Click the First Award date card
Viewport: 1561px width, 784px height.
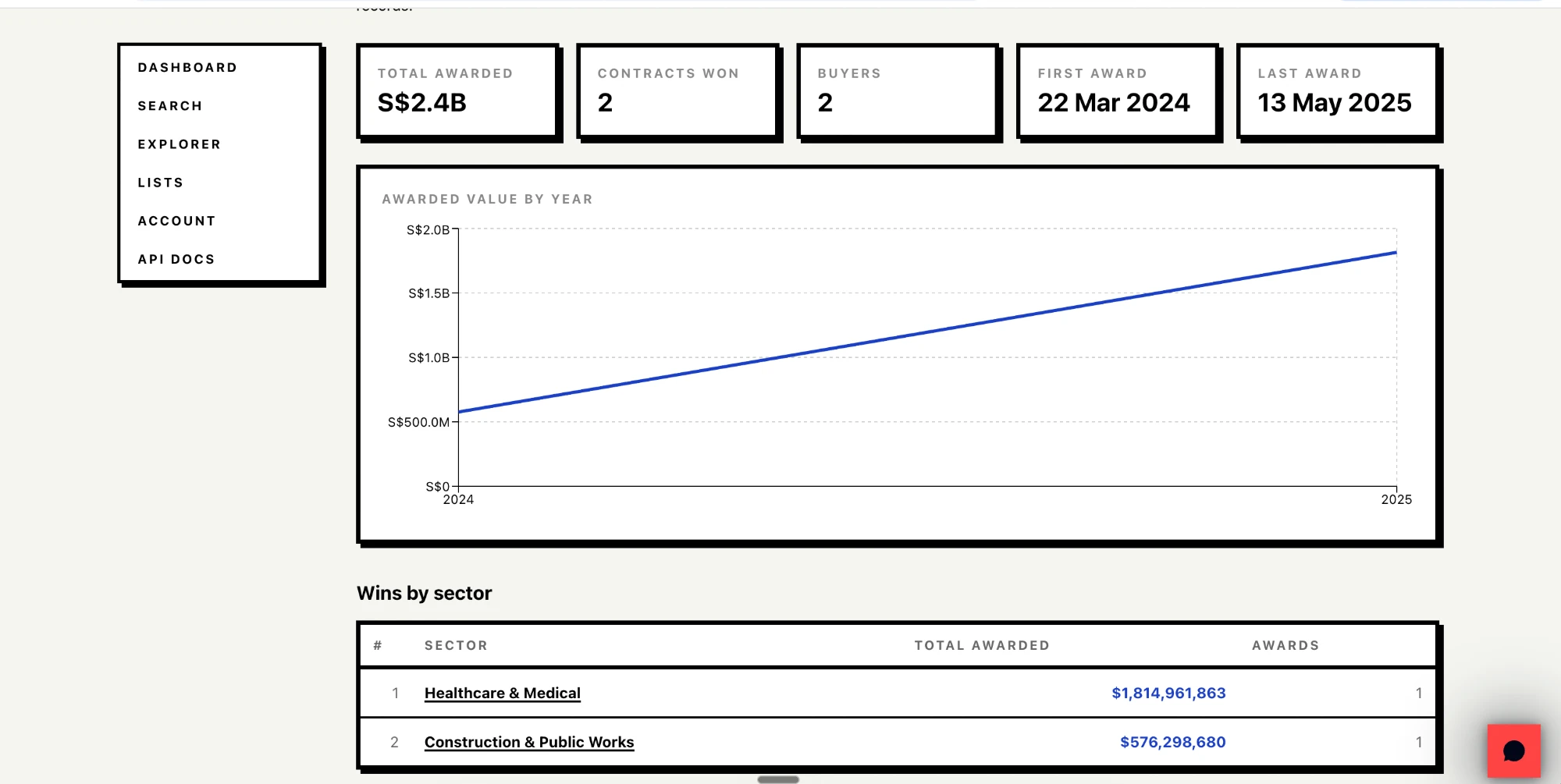point(1118,91)
